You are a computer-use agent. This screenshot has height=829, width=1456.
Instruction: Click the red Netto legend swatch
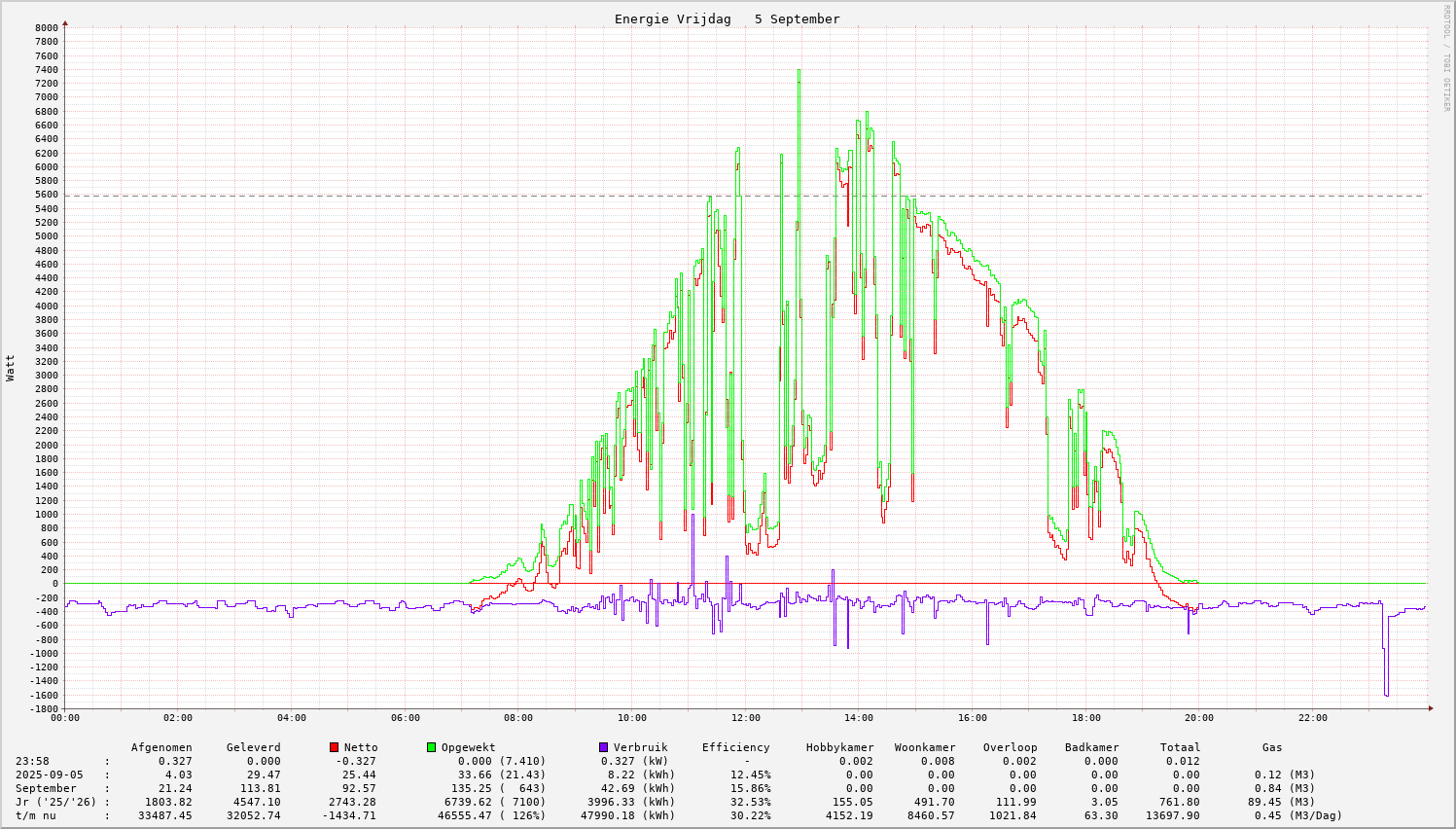(335, 747)
